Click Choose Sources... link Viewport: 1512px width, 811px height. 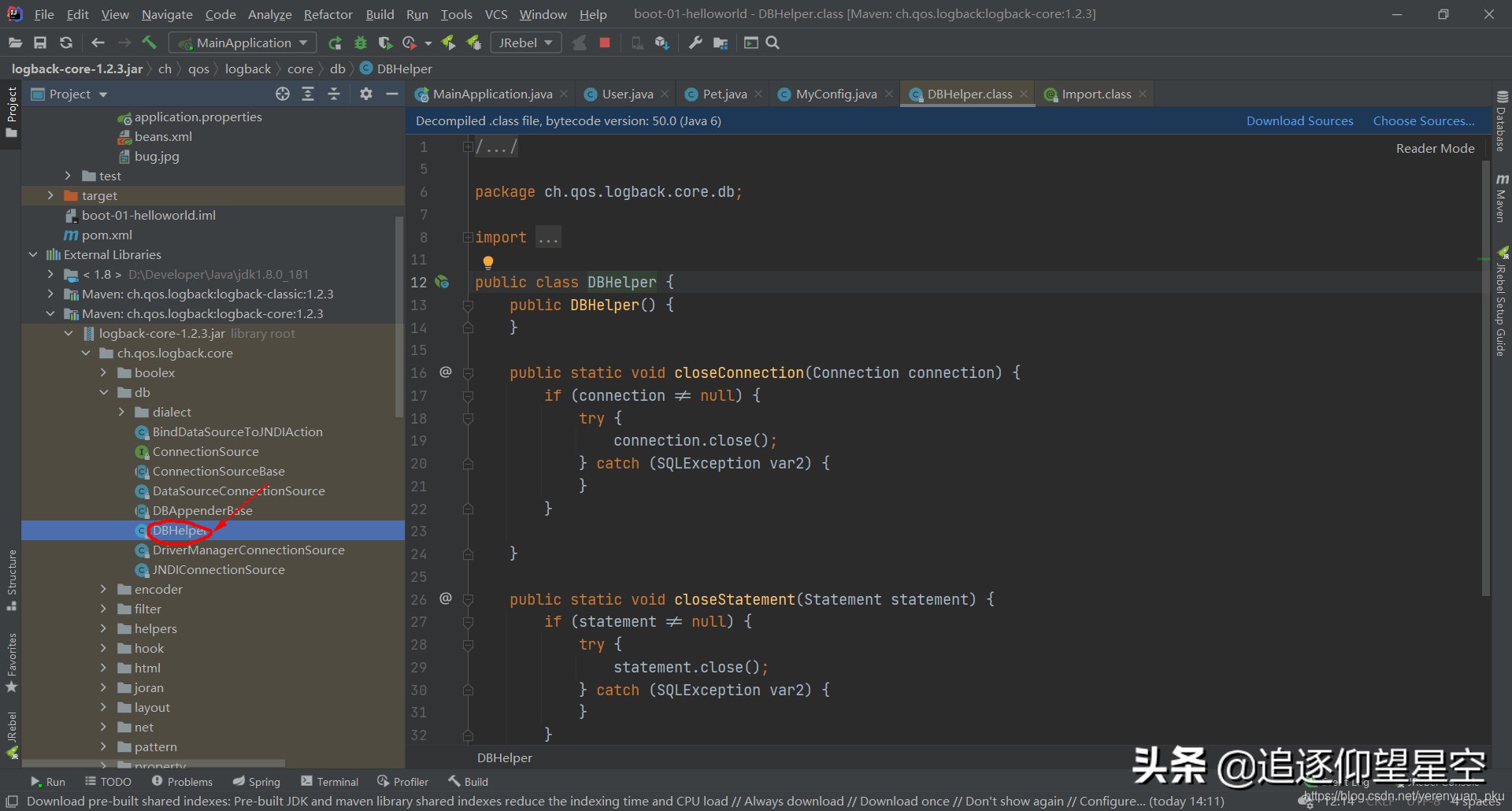coord(1424,120)
